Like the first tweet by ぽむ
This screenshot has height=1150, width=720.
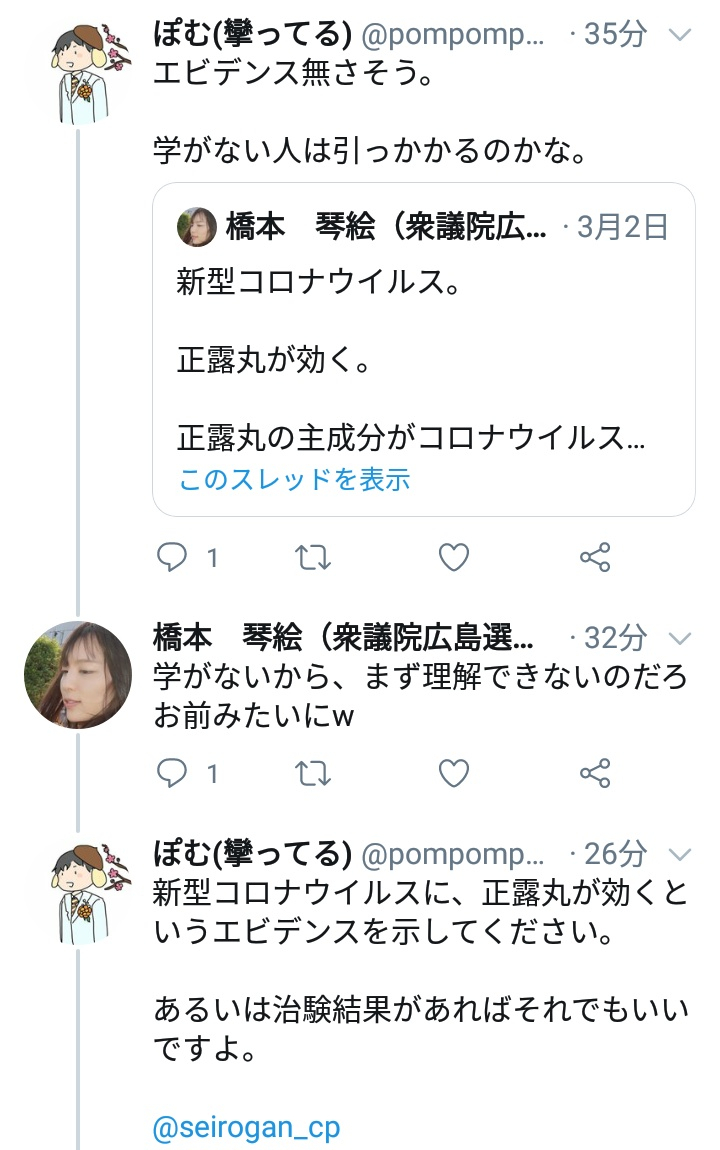click(454, 557)
